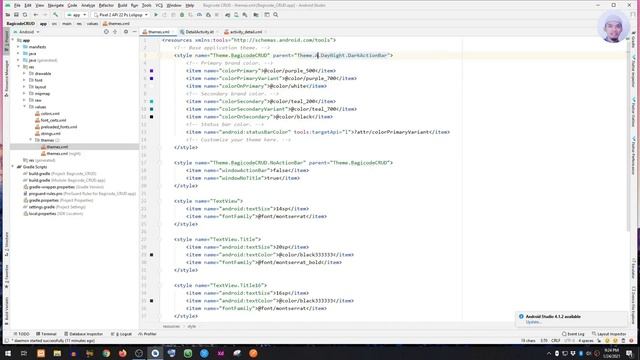
Task: Open Chrome from the Windows taskbar
Action: coord(106,353)
